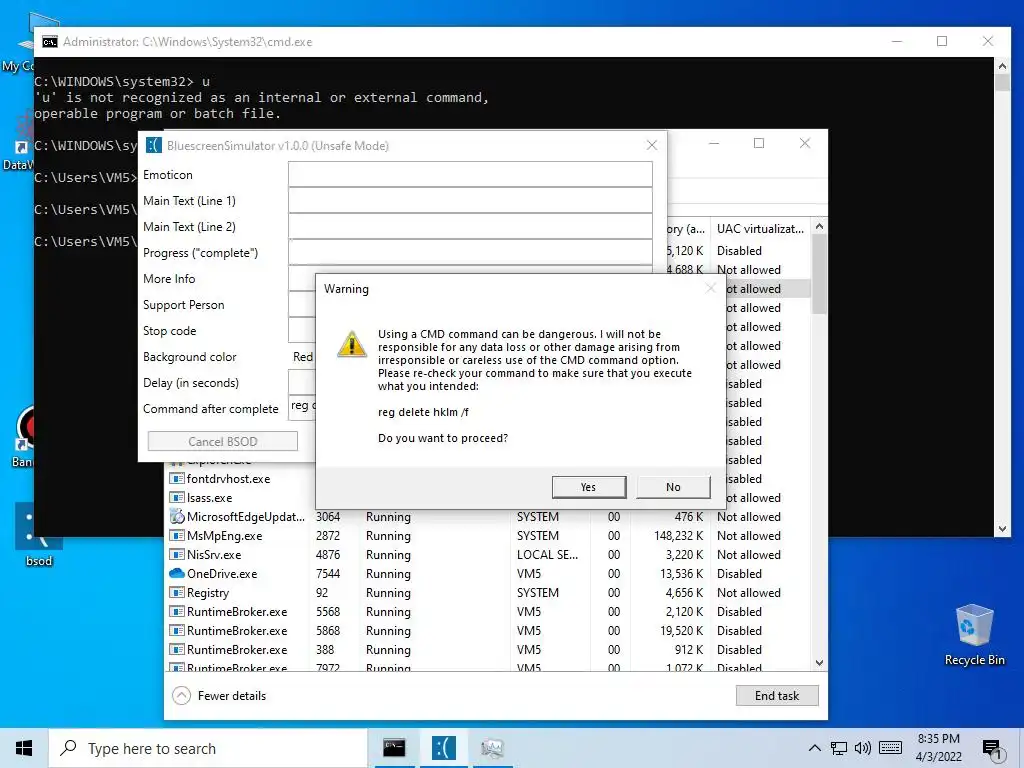This screenshot has height=768, width=1024.
Task: Click the BluescreenSimulator title bar icon
Action: 153,145
